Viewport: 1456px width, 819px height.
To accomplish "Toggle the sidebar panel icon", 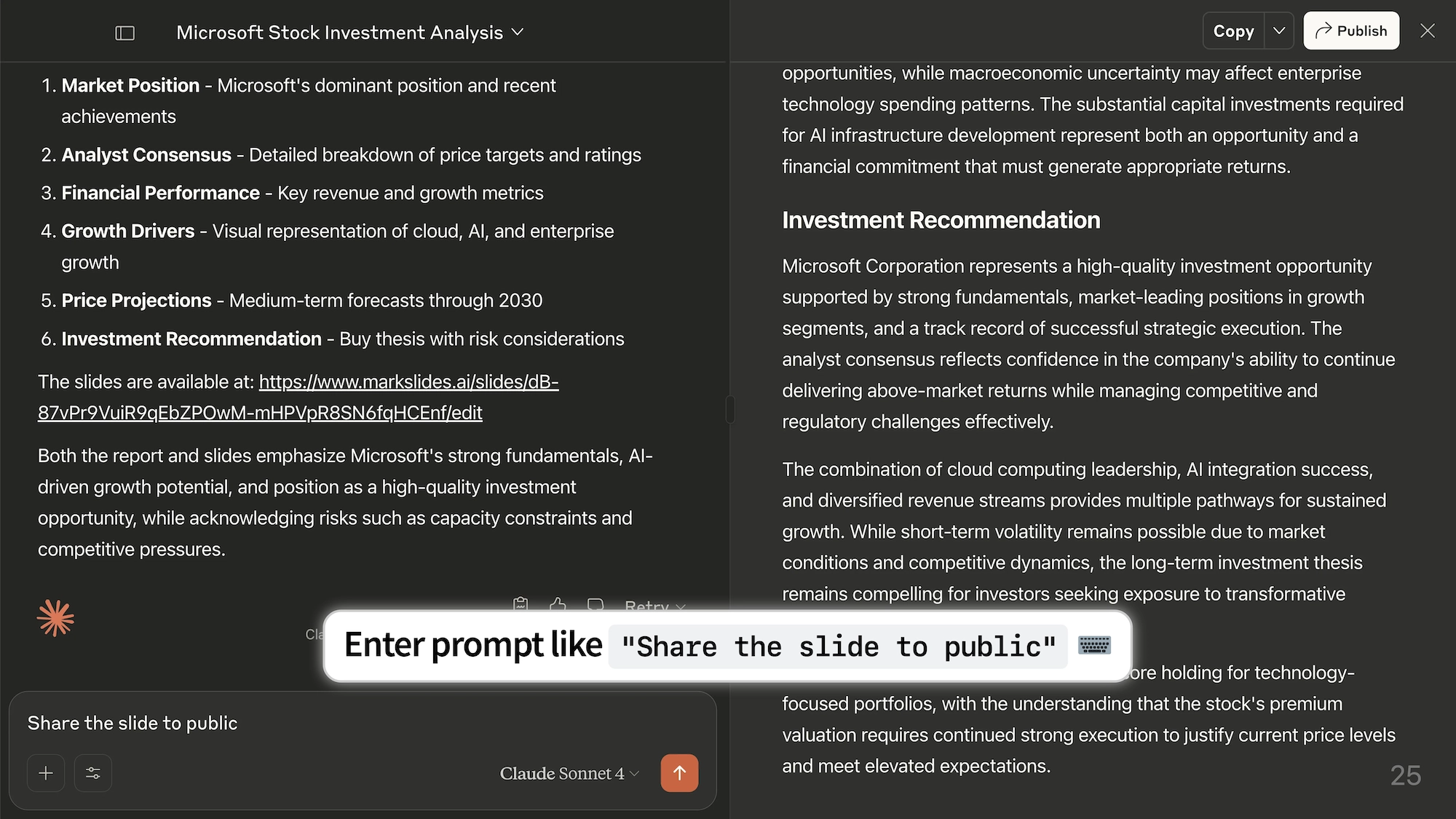I will tap(125, 33).
